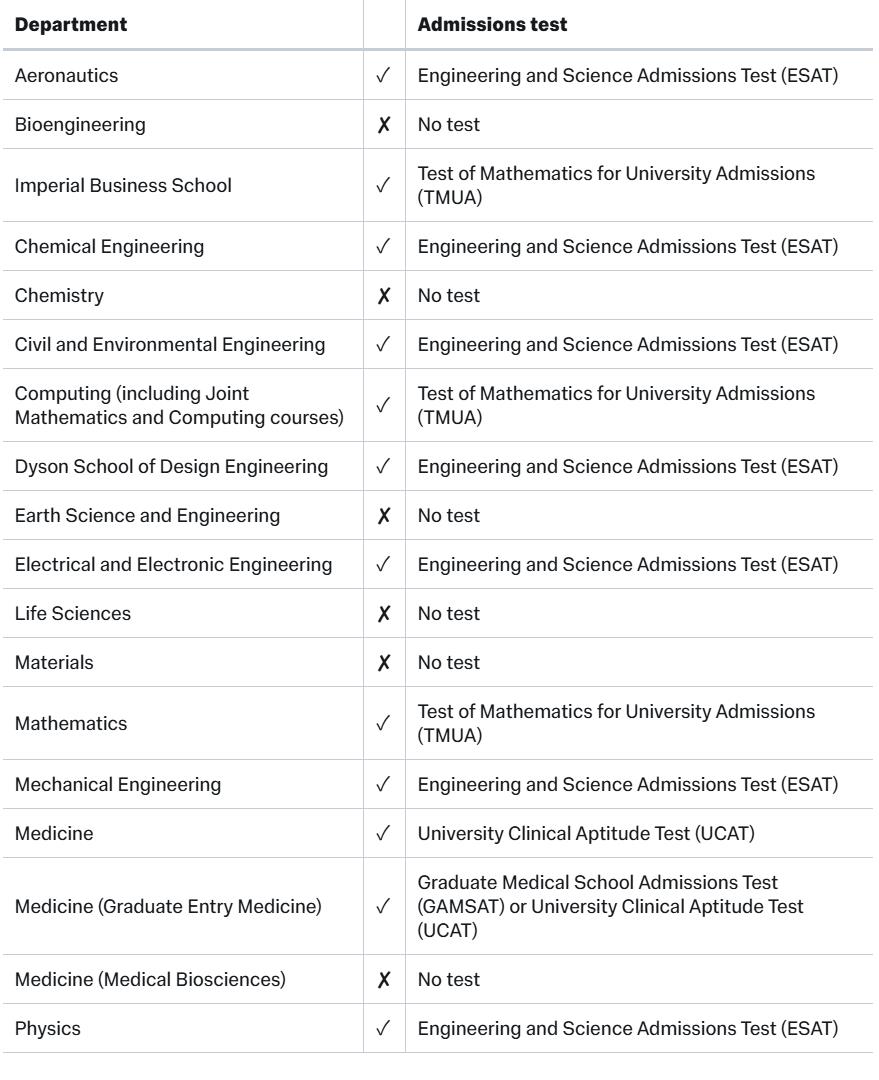Select the Admissions test column header

click(x=492, y=25)
